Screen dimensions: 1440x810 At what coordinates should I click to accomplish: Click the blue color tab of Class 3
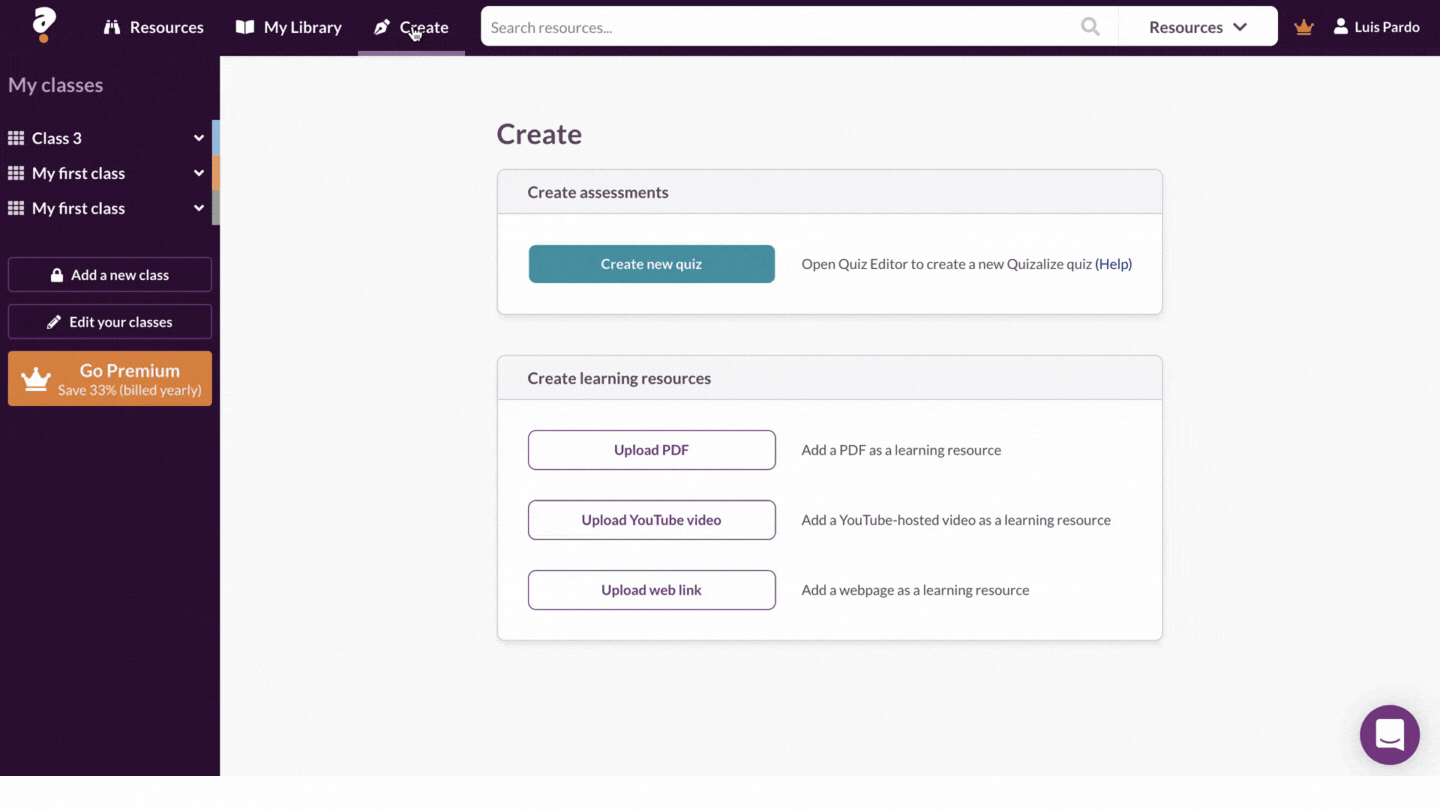click(x=216, y=138)
